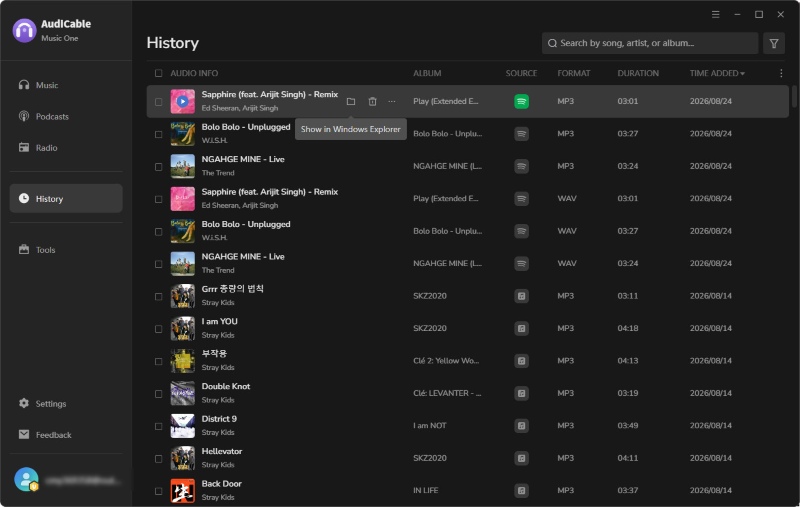
Task: Click the Double Knot row checkbox
Action: point(159,394)
